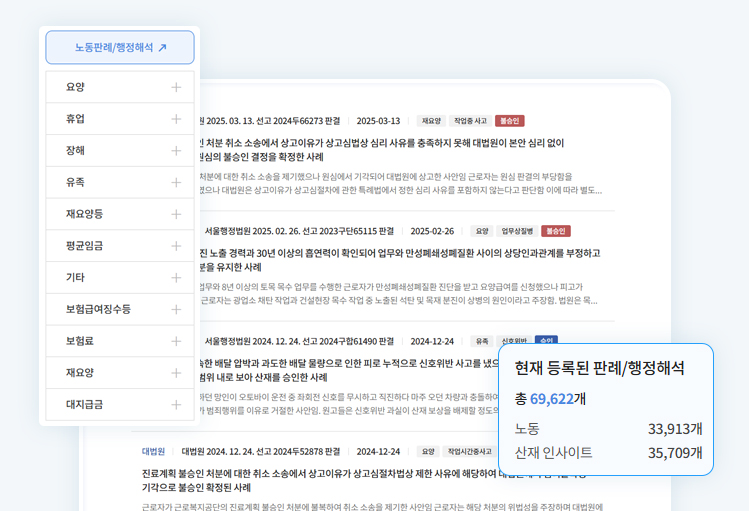Click the 불승인 badge on 2025-02-26 case
Image resolution: width=749 pixels, height=511 pixels.
[x=556, y=231]
